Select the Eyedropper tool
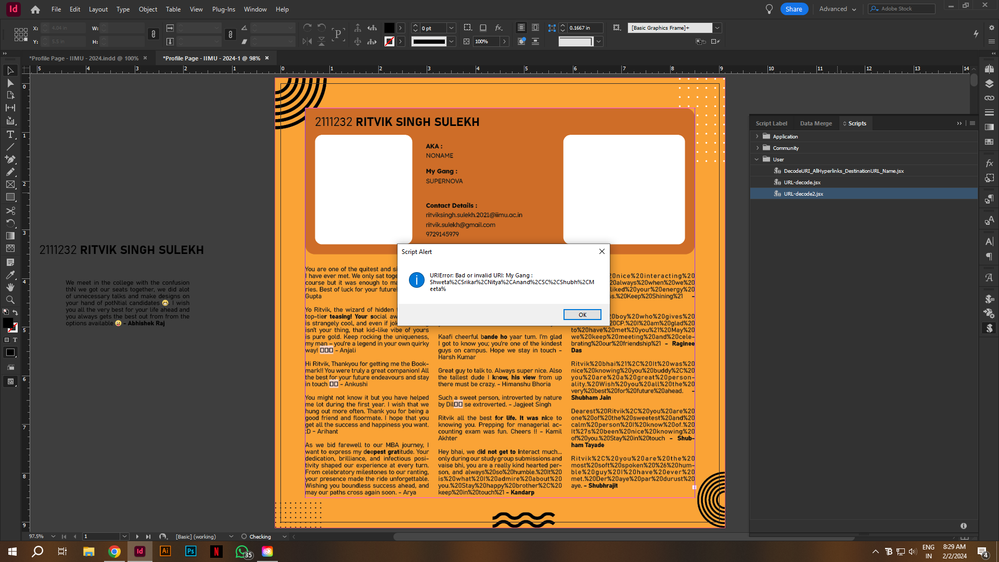The height and width of the screenshot is (562, 999). click(x=10, y=275)
